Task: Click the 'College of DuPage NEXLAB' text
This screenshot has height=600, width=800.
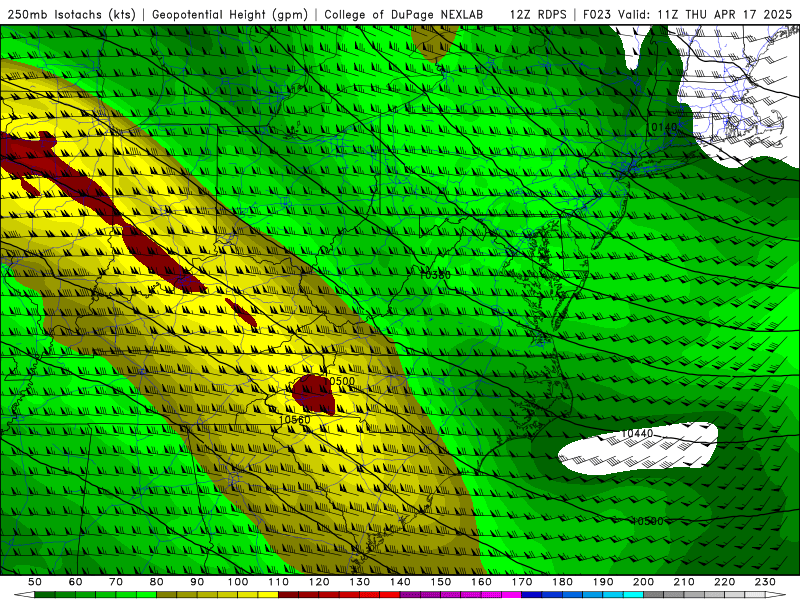Action: click(x=404, y=14)
